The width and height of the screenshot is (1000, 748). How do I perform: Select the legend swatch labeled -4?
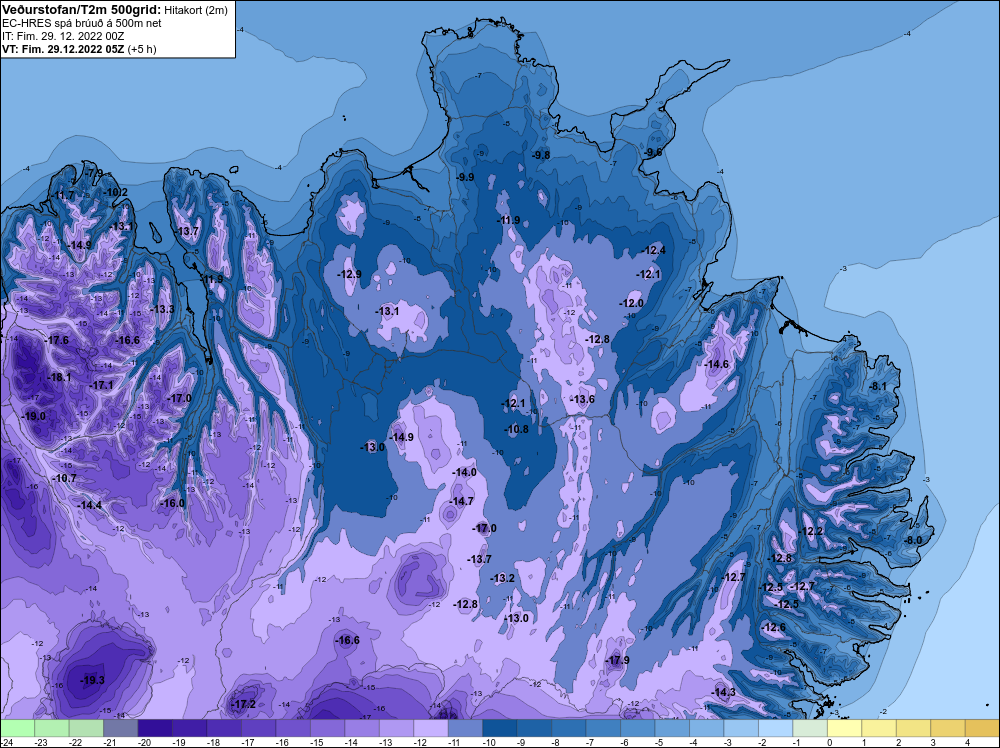707,728
